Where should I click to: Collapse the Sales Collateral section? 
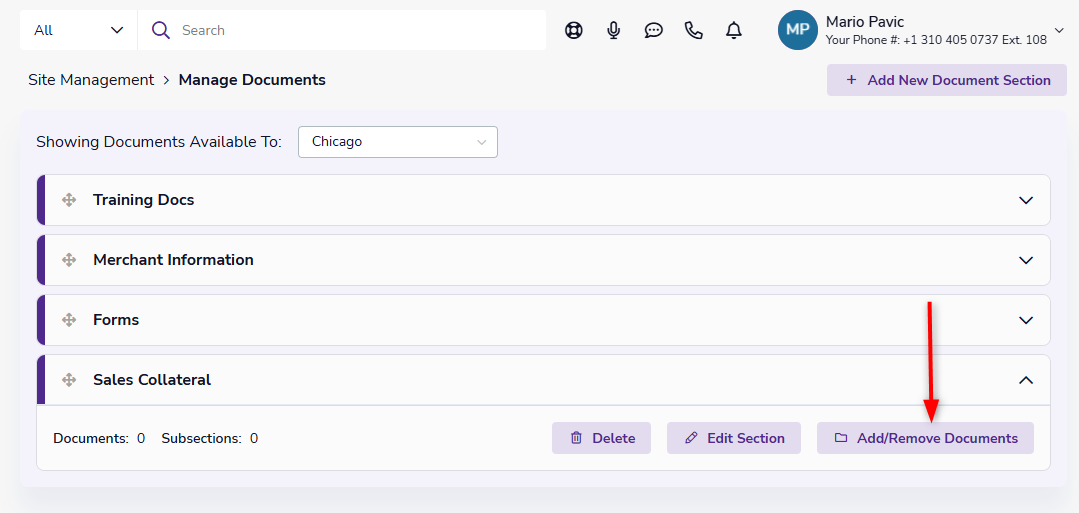pyautogui.click(x=1026, y=379)
